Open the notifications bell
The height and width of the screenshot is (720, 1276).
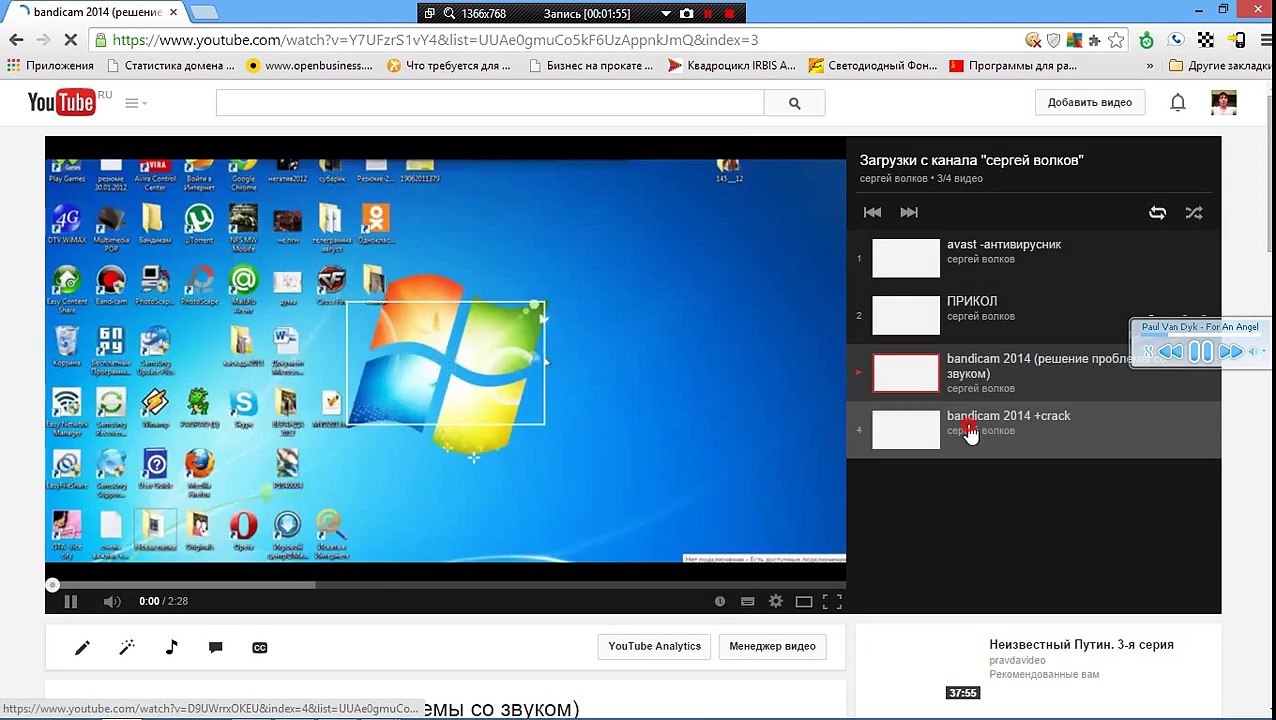pos(1178,102)
